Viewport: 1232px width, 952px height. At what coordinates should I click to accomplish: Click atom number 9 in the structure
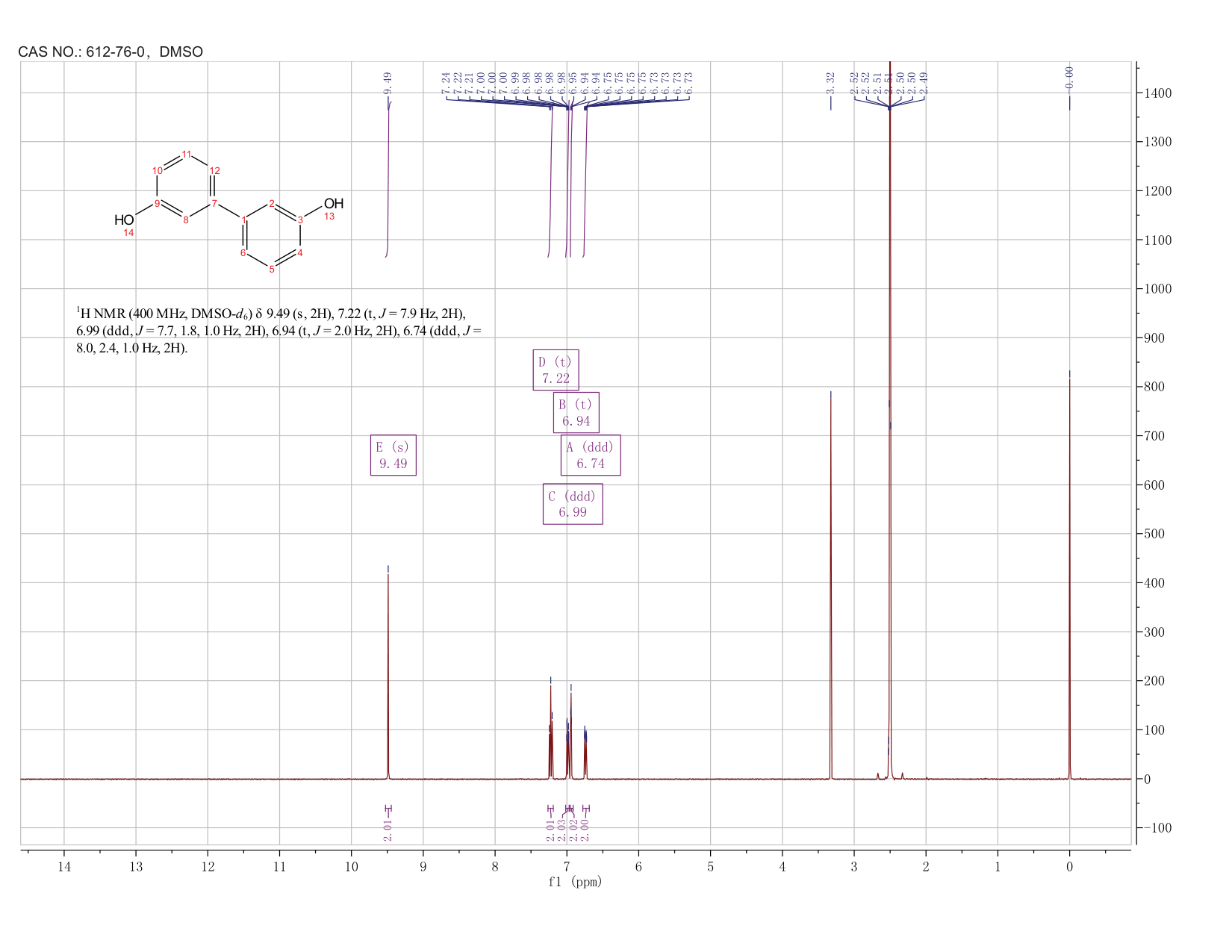tap(157, 204)
